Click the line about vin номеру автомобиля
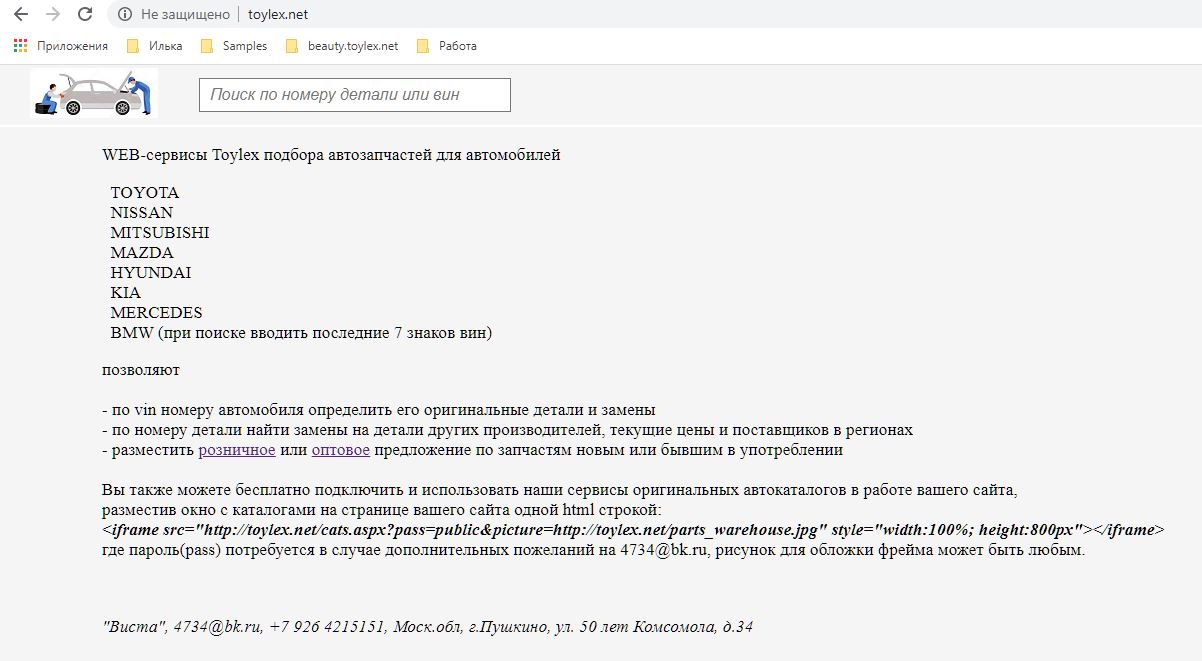1202x661 pixels. 379,410
